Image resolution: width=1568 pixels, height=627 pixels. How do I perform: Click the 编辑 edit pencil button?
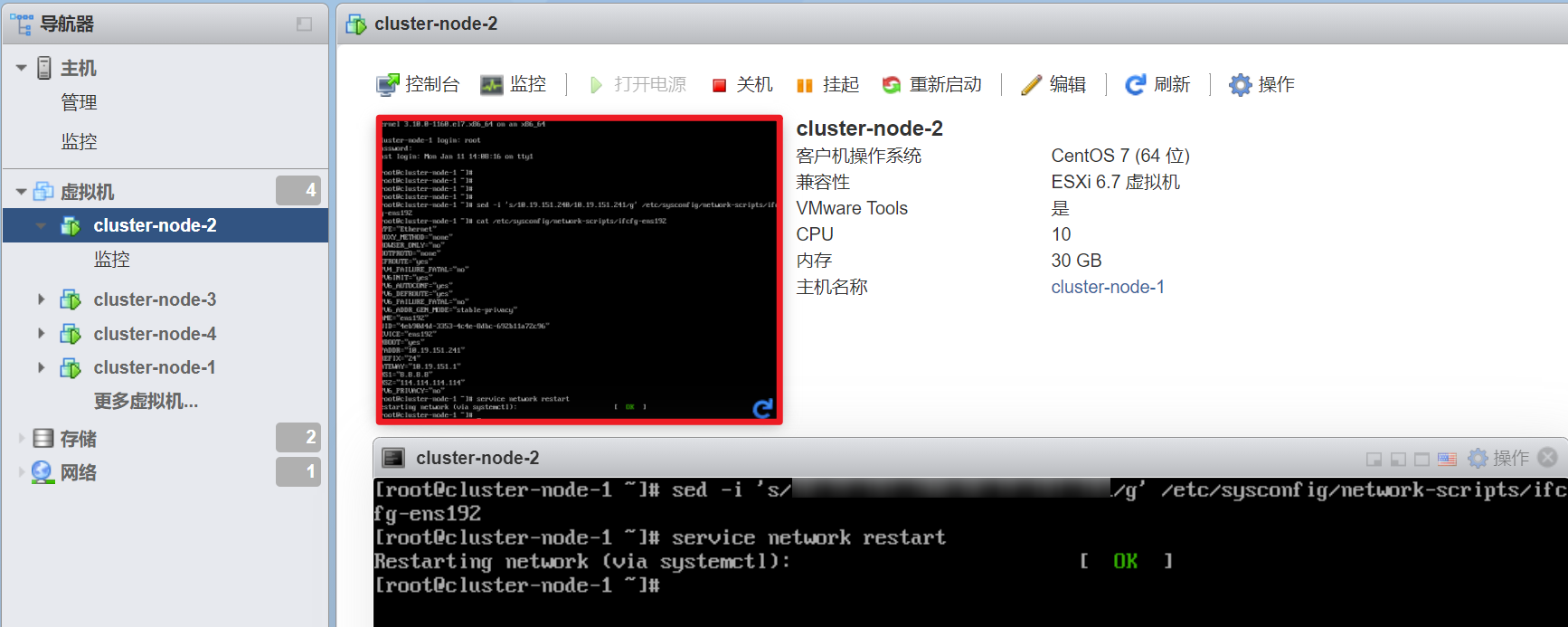(1053, 85)
